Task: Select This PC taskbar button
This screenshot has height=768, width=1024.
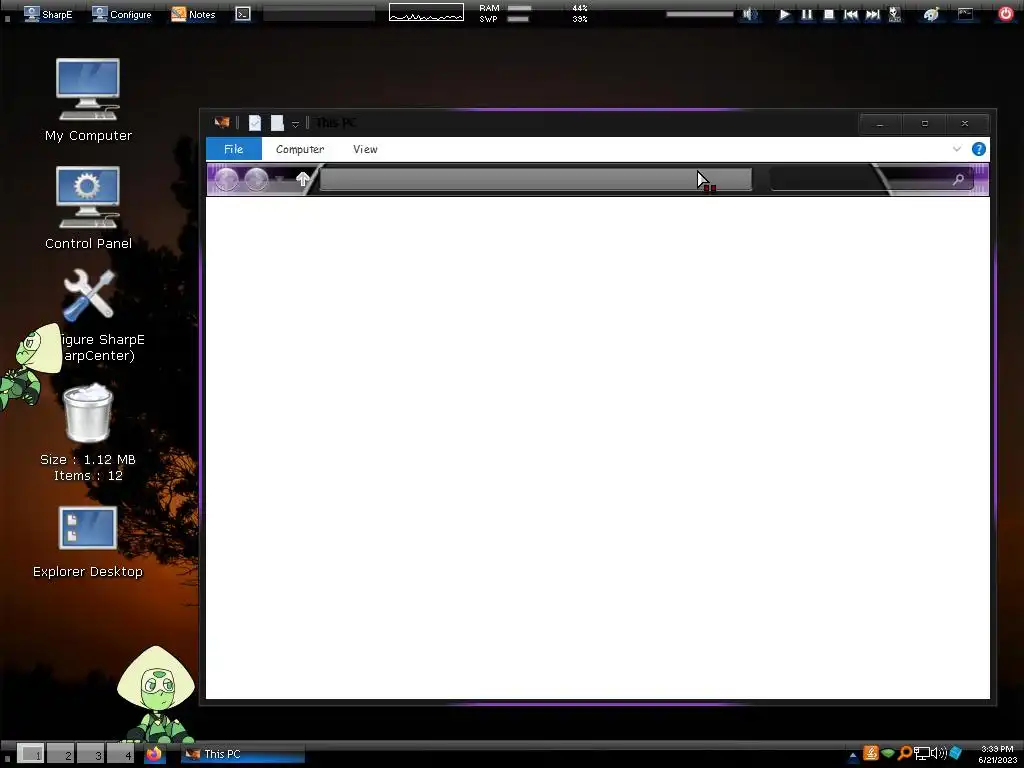Action: pyautogui.click(x=243, y=754)
